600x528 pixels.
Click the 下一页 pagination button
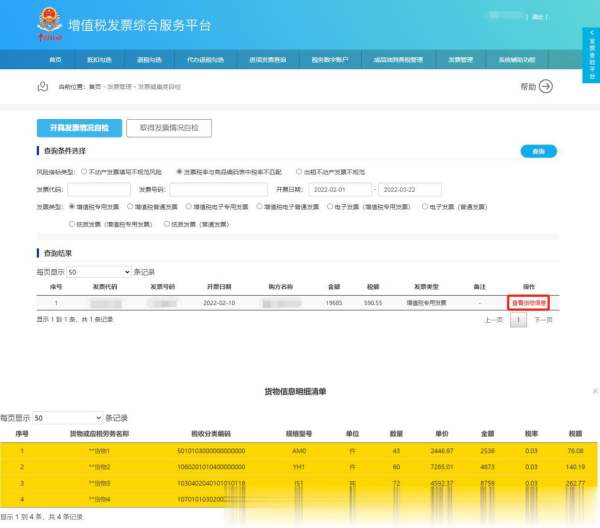[x=542, y=320]
